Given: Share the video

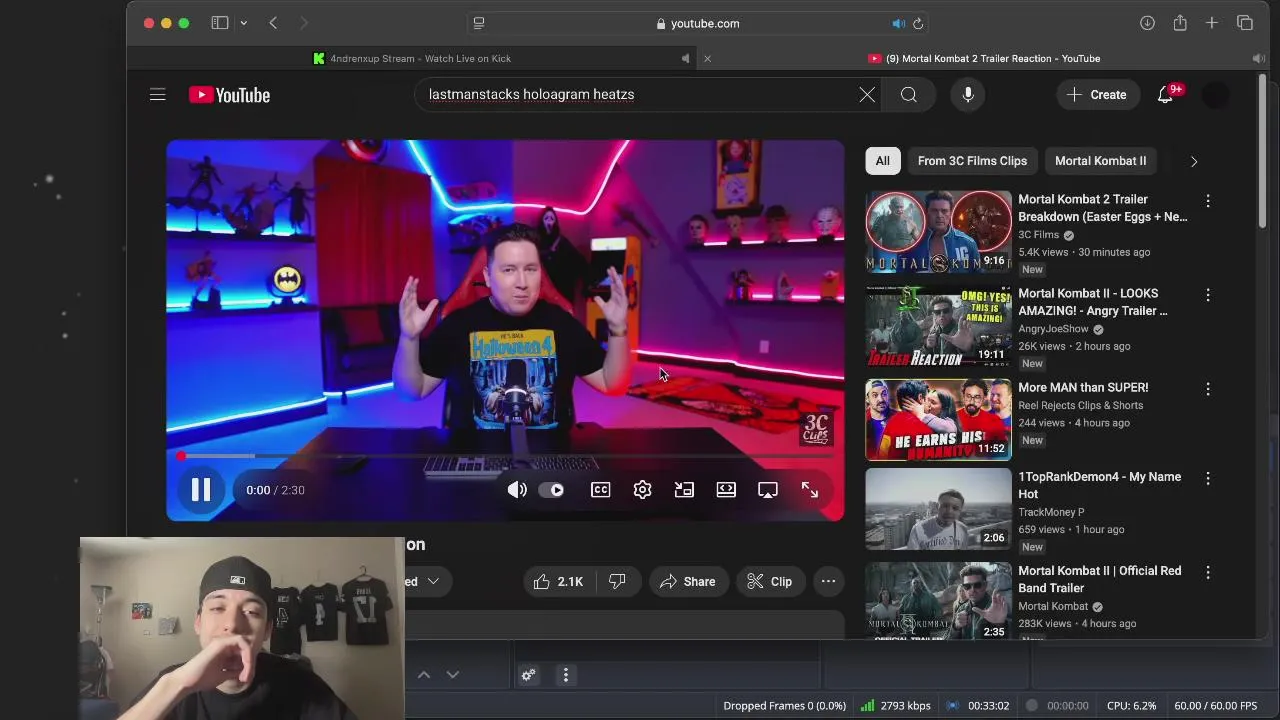Looking at the screenshot, I should point(688,581).
